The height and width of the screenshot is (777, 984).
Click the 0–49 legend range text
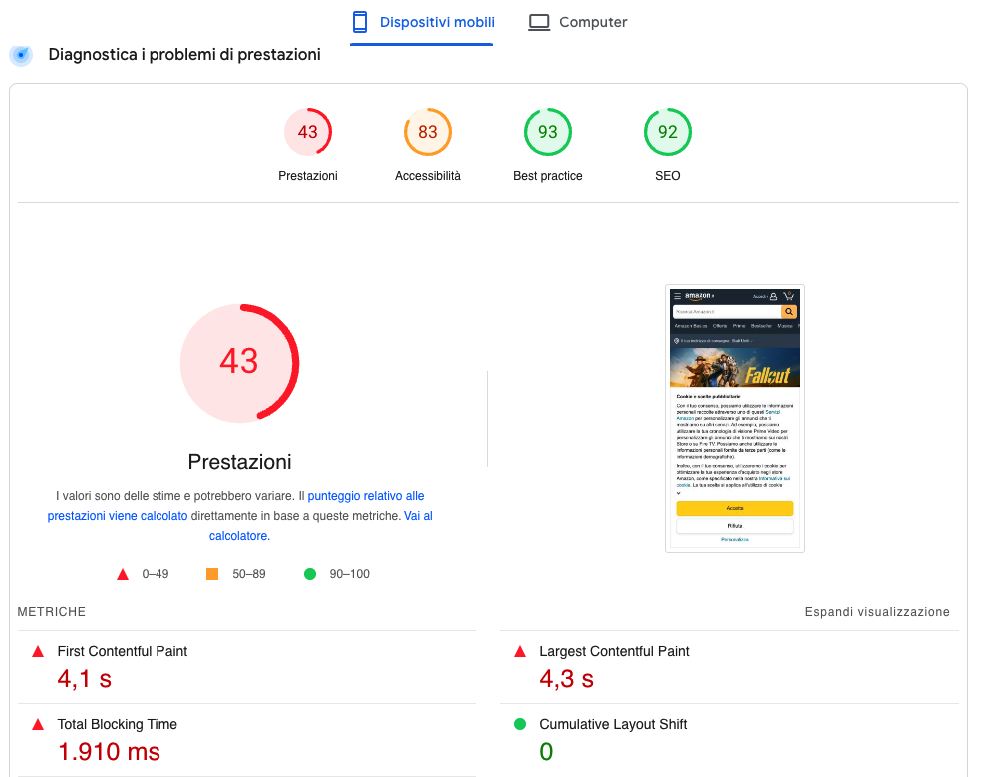155,574
